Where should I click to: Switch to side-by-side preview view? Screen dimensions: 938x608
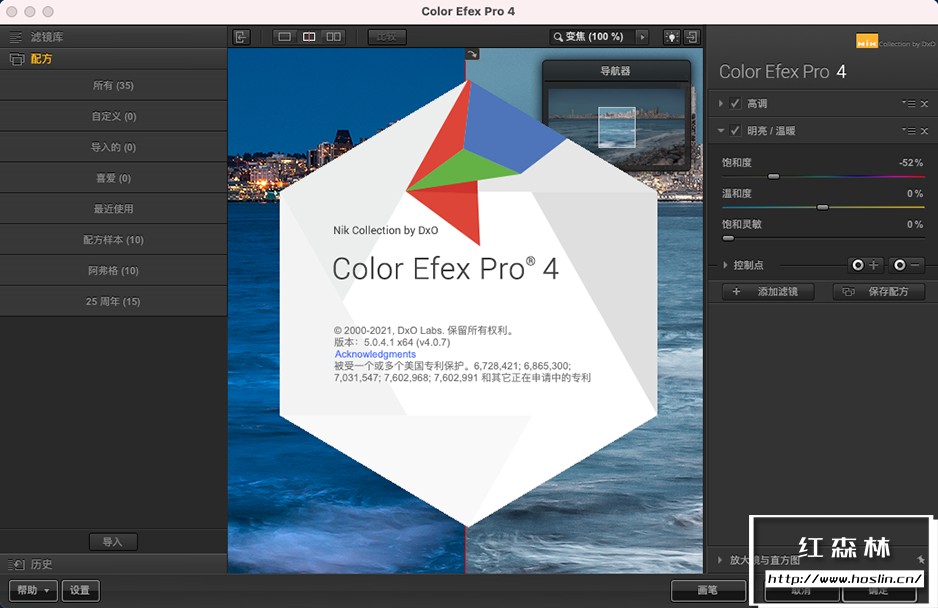[x=334, y=37]
